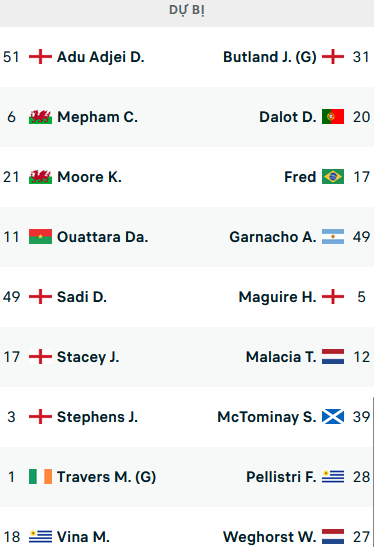Open Stacey J. player profile
Viewport: 374px width, 547px height.
(88, 357)
